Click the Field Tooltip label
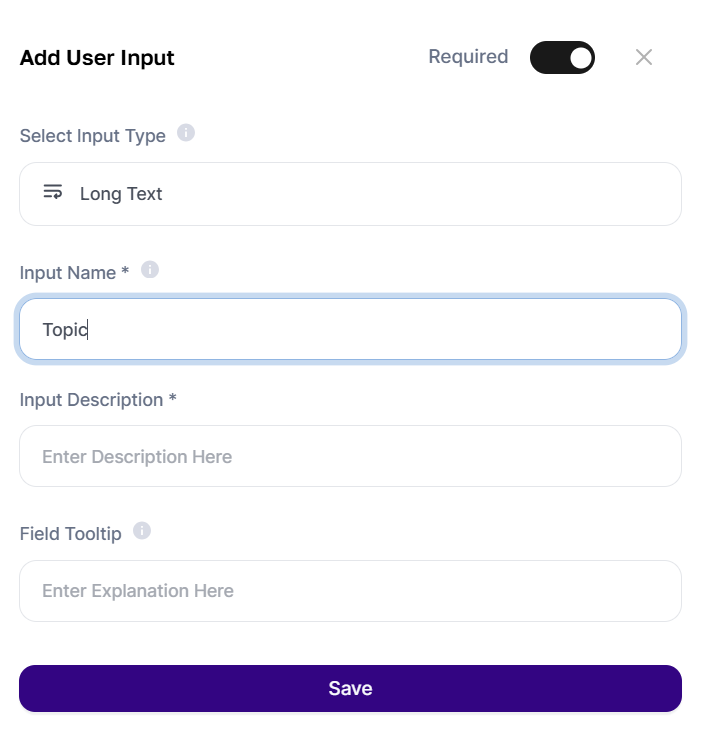The width and height of the screenshot is (701, 756). (70, 534)
